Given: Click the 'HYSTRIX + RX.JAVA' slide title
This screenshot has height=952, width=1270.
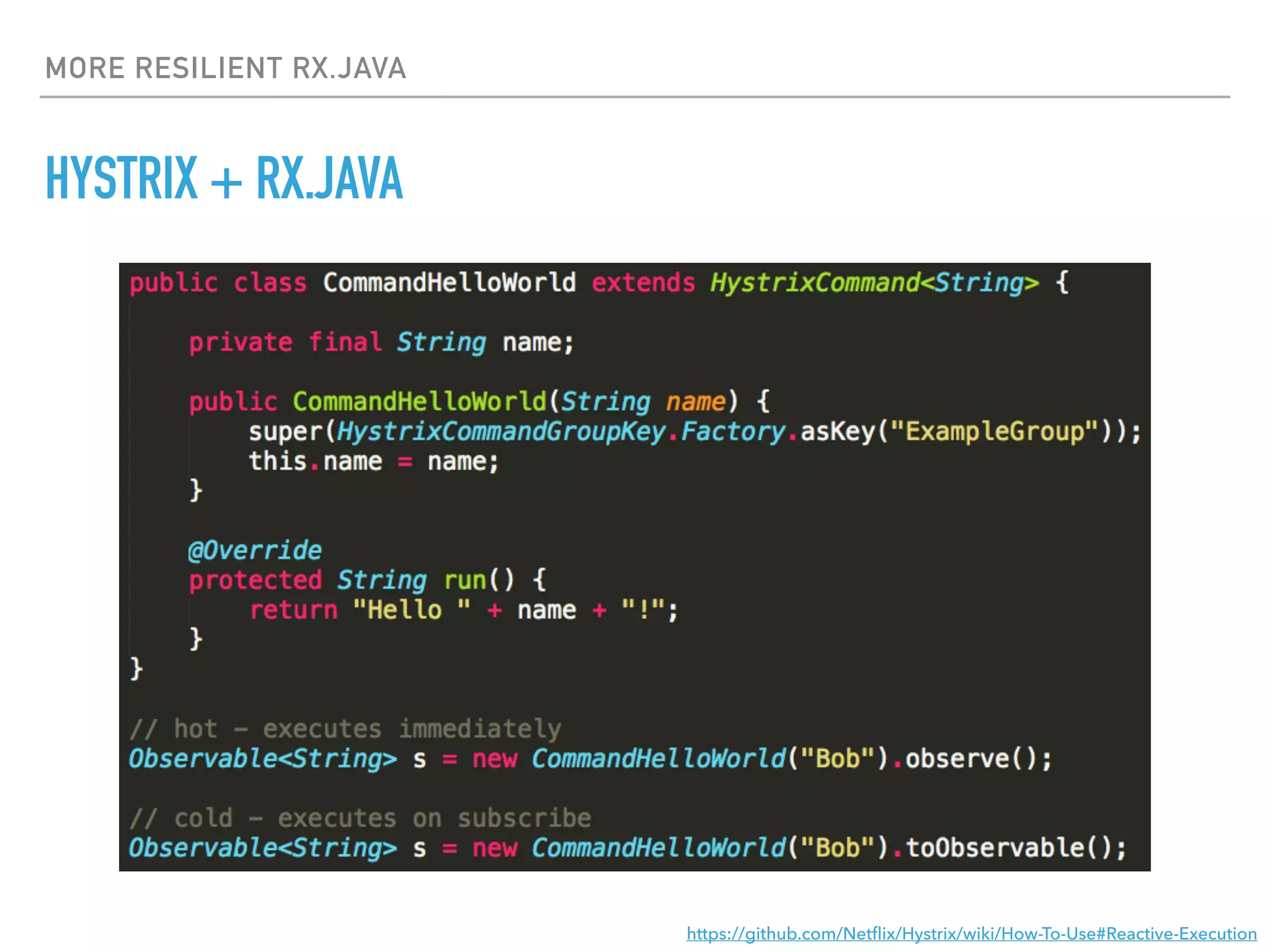Looking at the screenshot, I should click(x=224, y=178).
